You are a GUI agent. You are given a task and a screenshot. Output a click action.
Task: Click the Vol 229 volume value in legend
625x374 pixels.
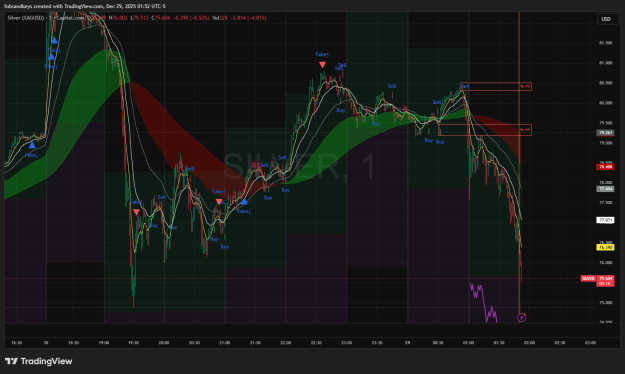220,18
